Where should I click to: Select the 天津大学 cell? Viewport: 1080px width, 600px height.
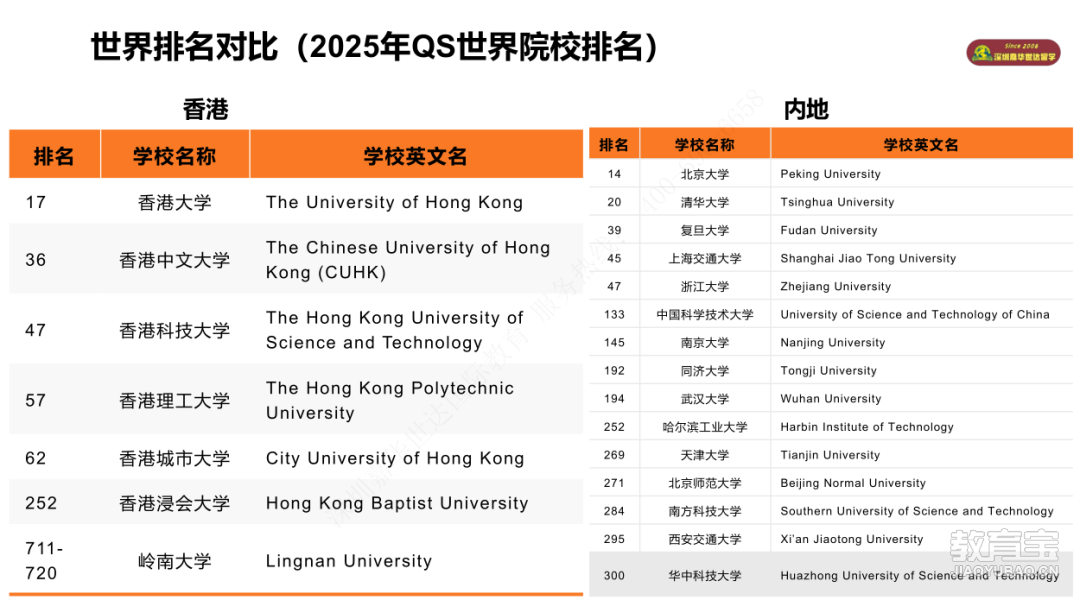click(705, 455)
